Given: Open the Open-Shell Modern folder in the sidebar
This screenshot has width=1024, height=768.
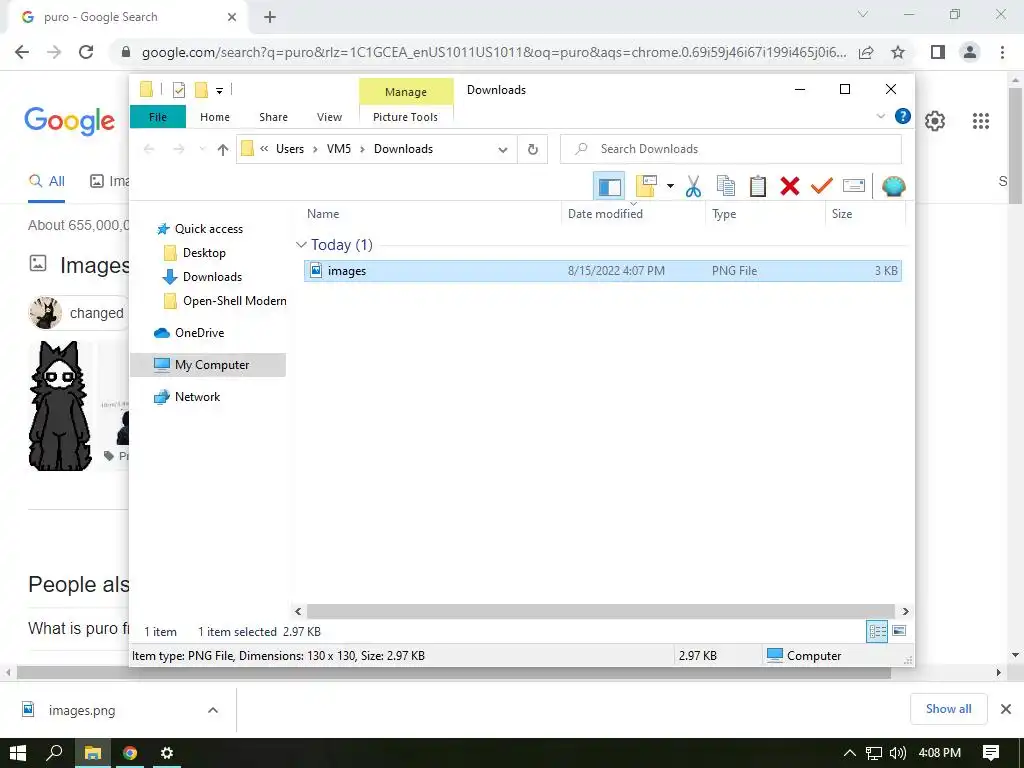Looking at the screenshot, I should (234, 301).
